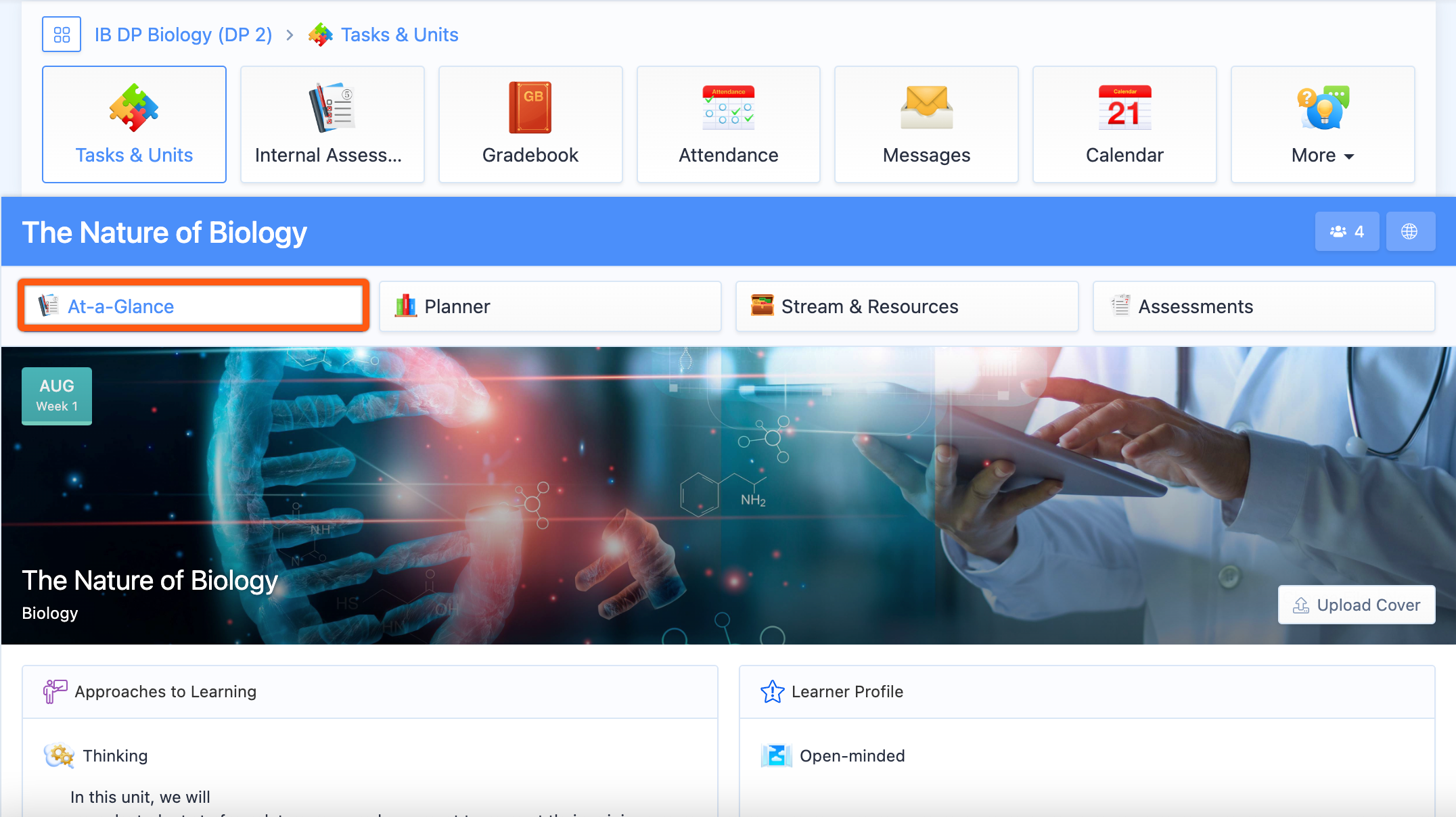Select the At-a-Glance tab
1456x817 pixels.
coord(194,306)
